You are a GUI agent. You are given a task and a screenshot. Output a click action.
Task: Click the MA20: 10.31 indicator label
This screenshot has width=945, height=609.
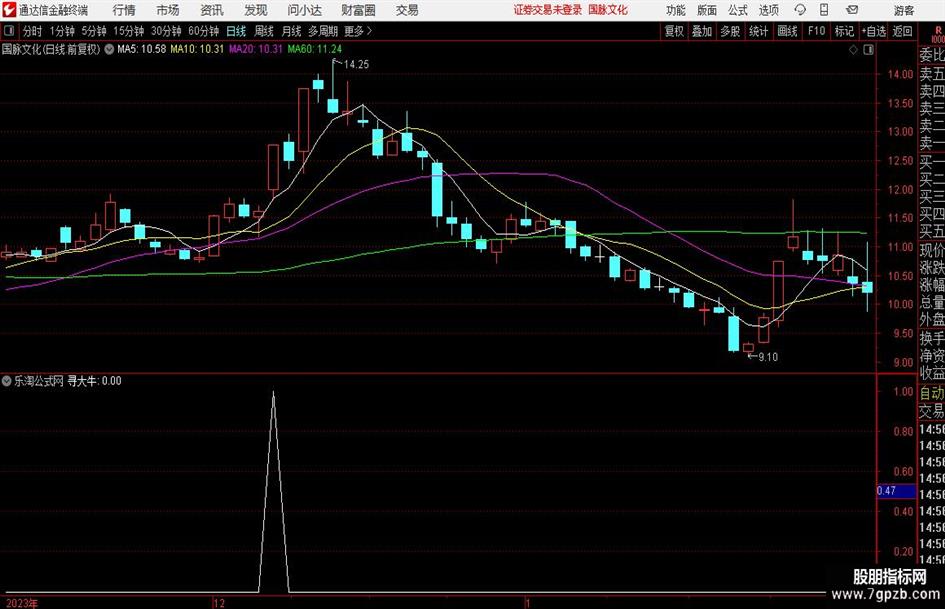(256, 49)
